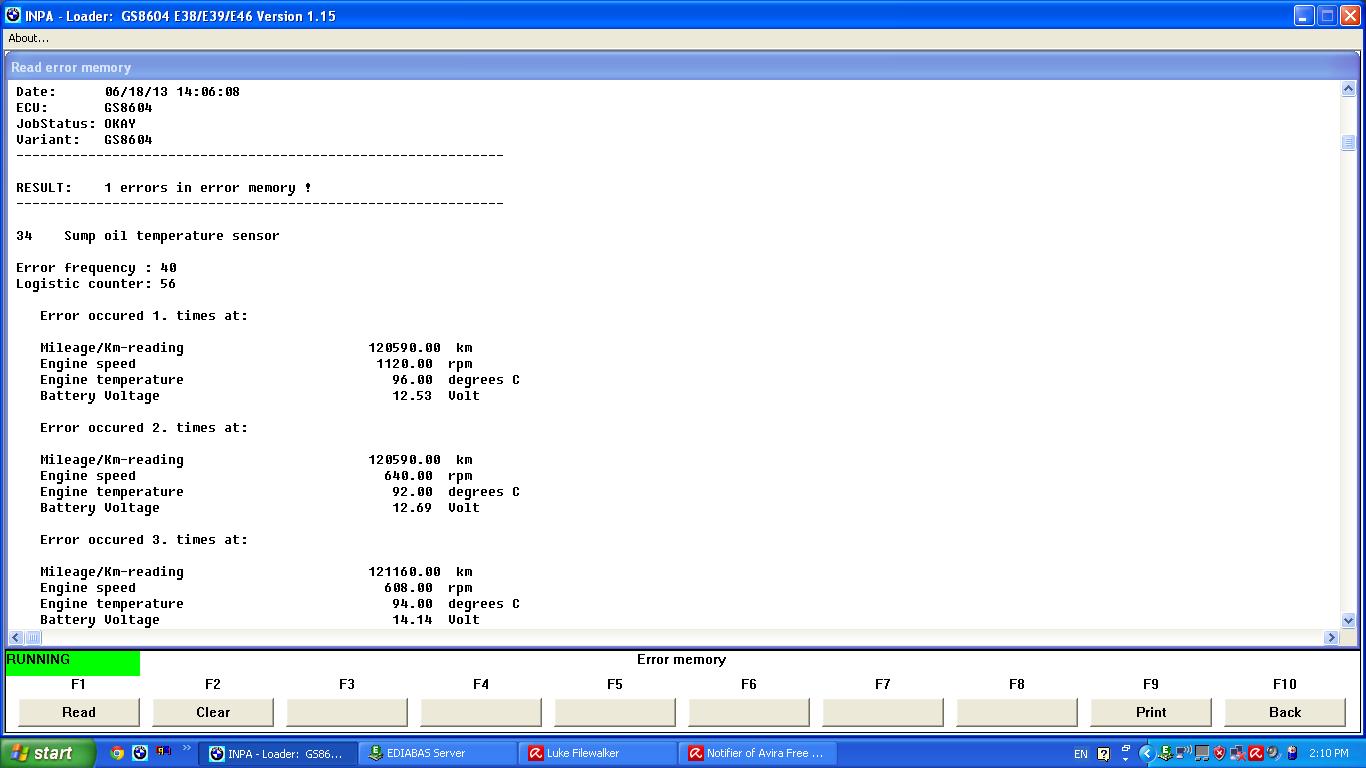Click horizontal scrollbar right arrow

point(1331,637)
